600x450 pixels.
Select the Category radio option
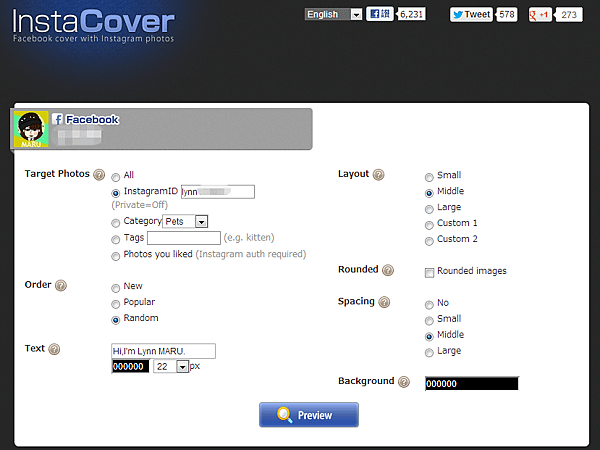pos(116,223)
